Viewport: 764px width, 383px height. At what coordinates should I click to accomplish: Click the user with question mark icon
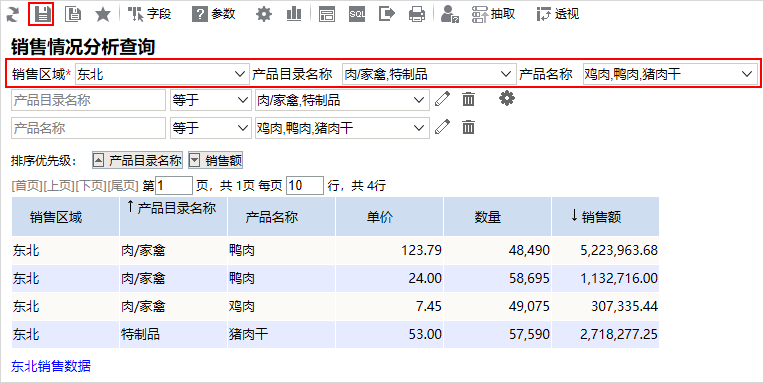click(450, 14)
